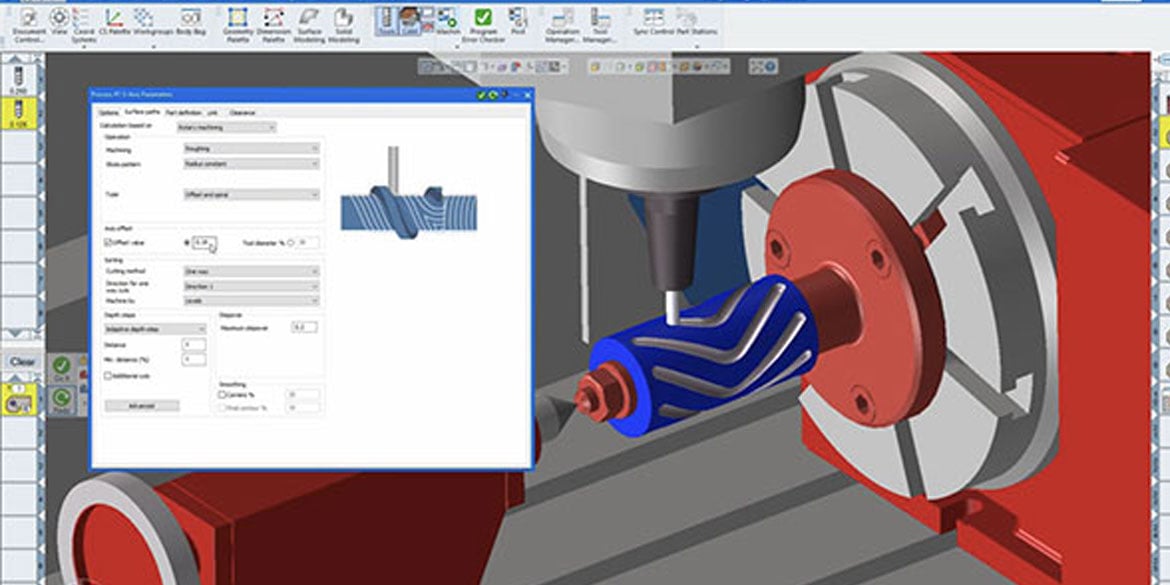Switch to the Clearance tab
This screenshot has width=1170, height=585.
(x=242, y=113)
